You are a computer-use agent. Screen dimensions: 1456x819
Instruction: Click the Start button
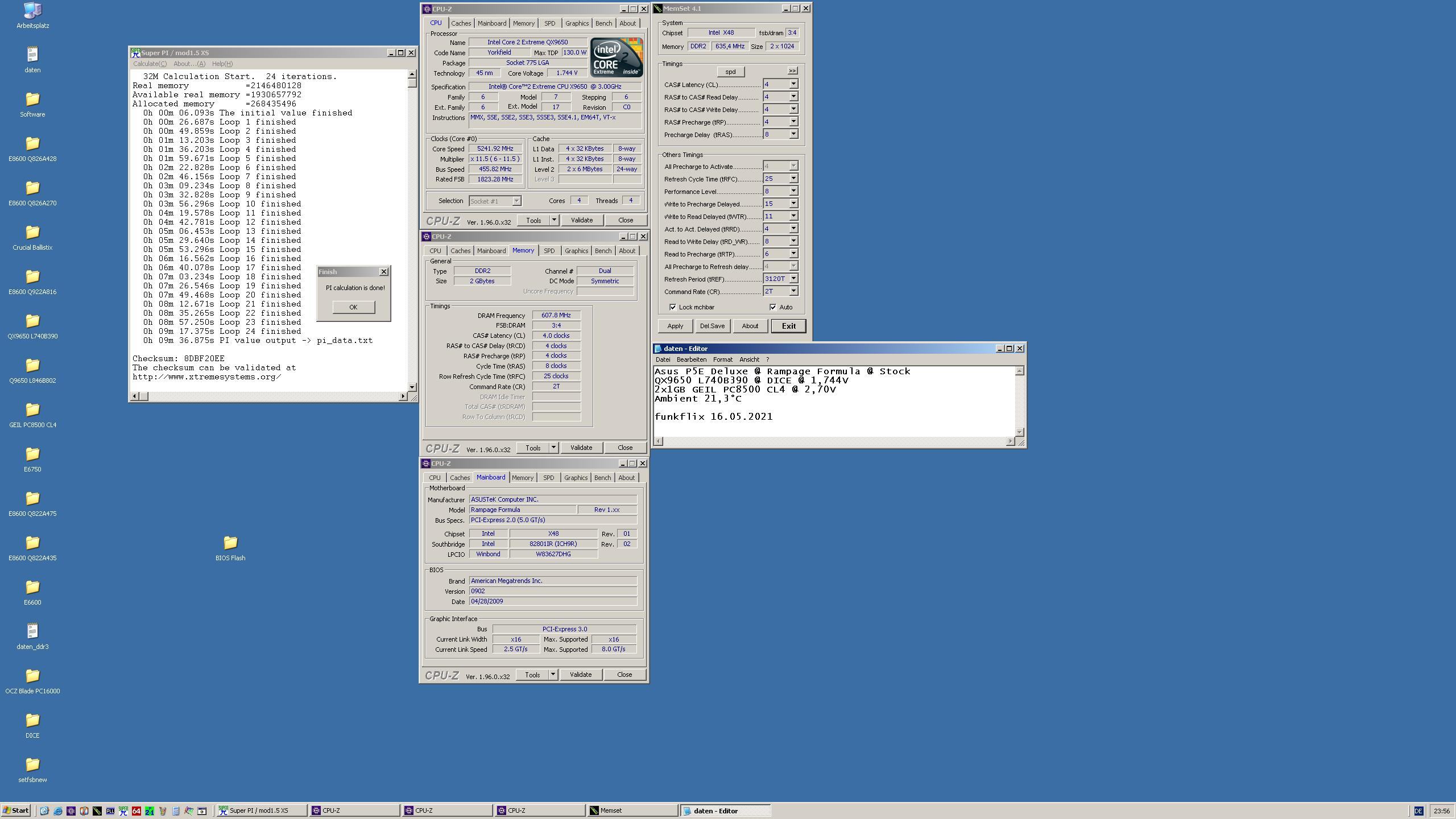point(16,811)
